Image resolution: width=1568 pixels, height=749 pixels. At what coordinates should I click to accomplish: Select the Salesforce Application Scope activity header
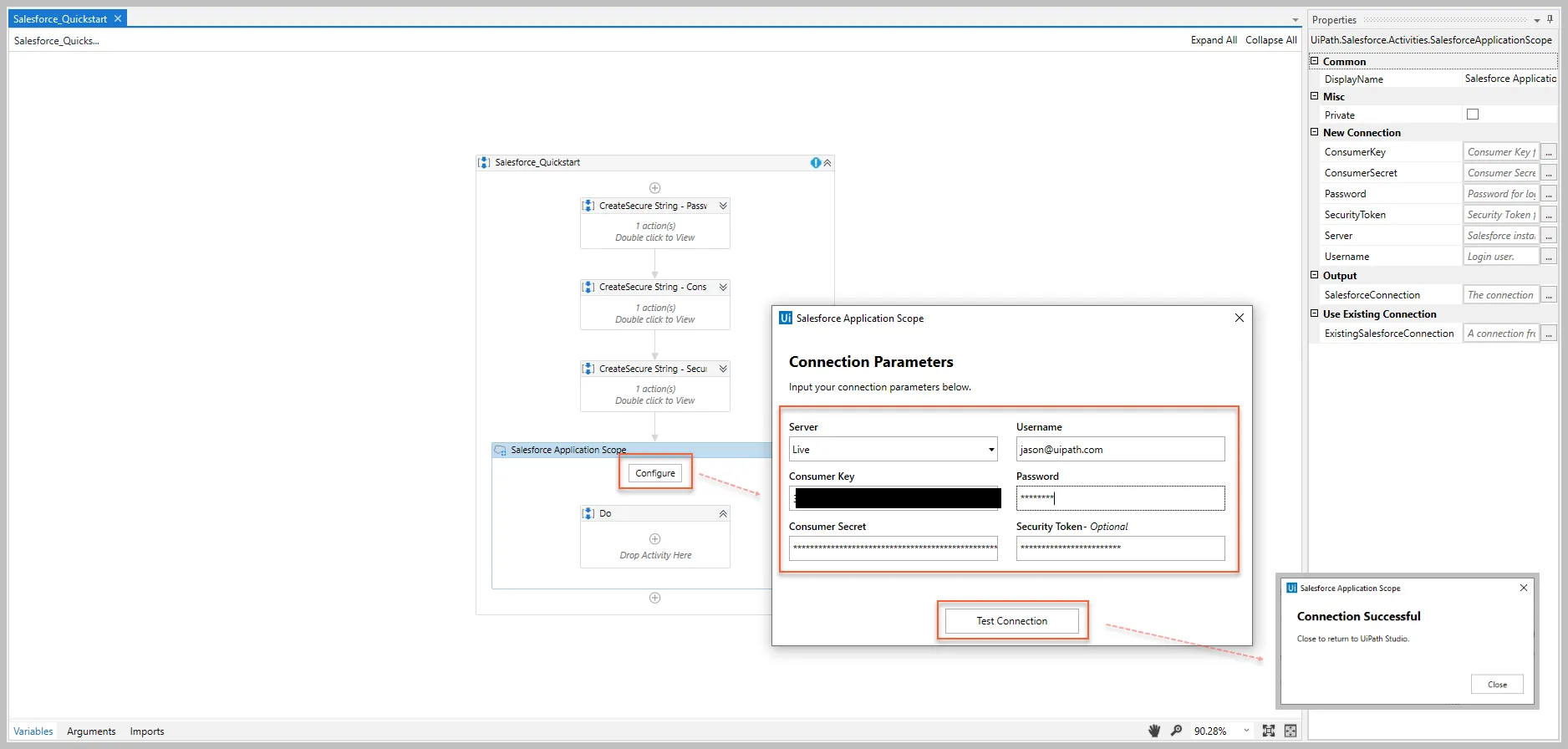click(x=632, y=450)
